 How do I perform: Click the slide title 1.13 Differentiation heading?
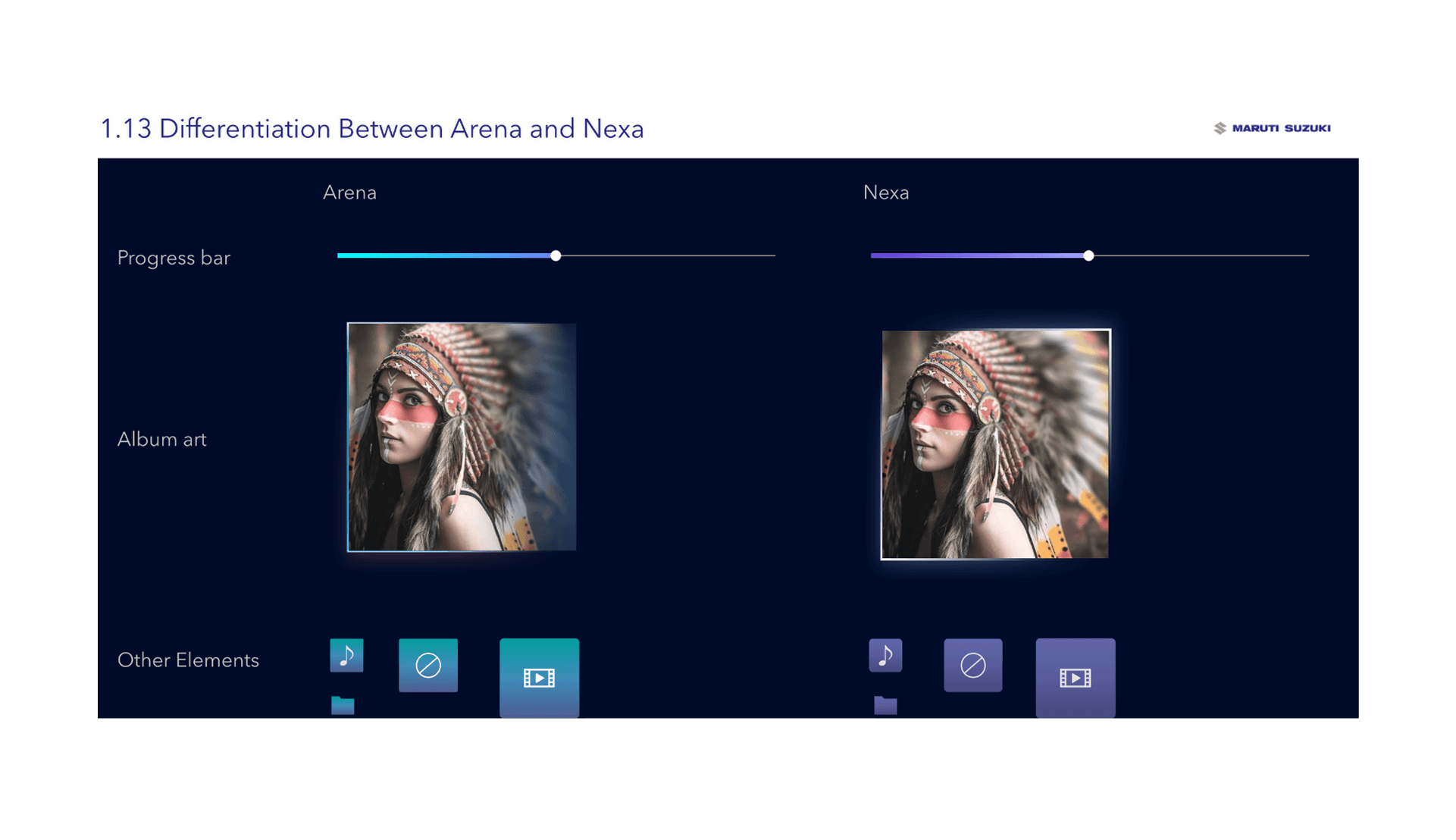click(x=371, y=129)
